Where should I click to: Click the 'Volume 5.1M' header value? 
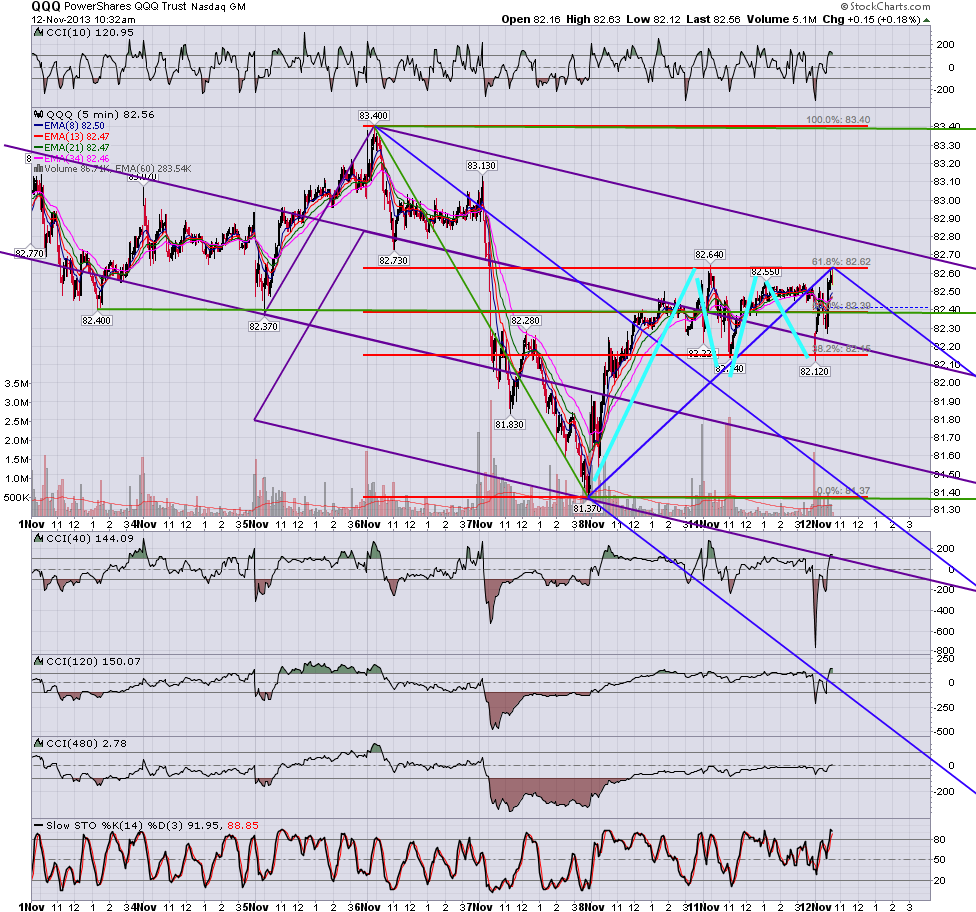tap(782, 19)
